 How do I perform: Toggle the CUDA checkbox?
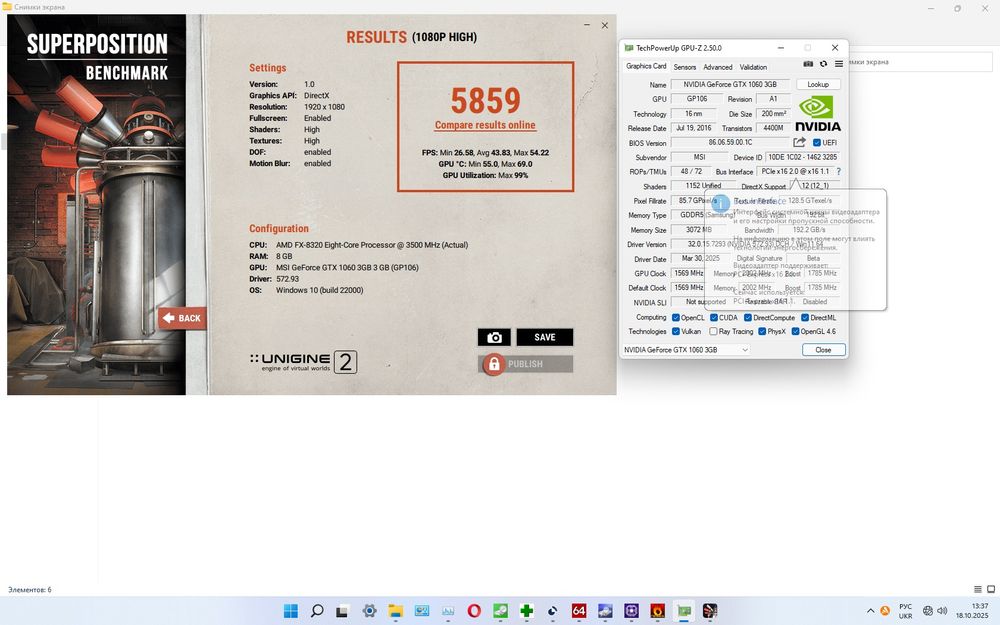[x=714, y=318]
